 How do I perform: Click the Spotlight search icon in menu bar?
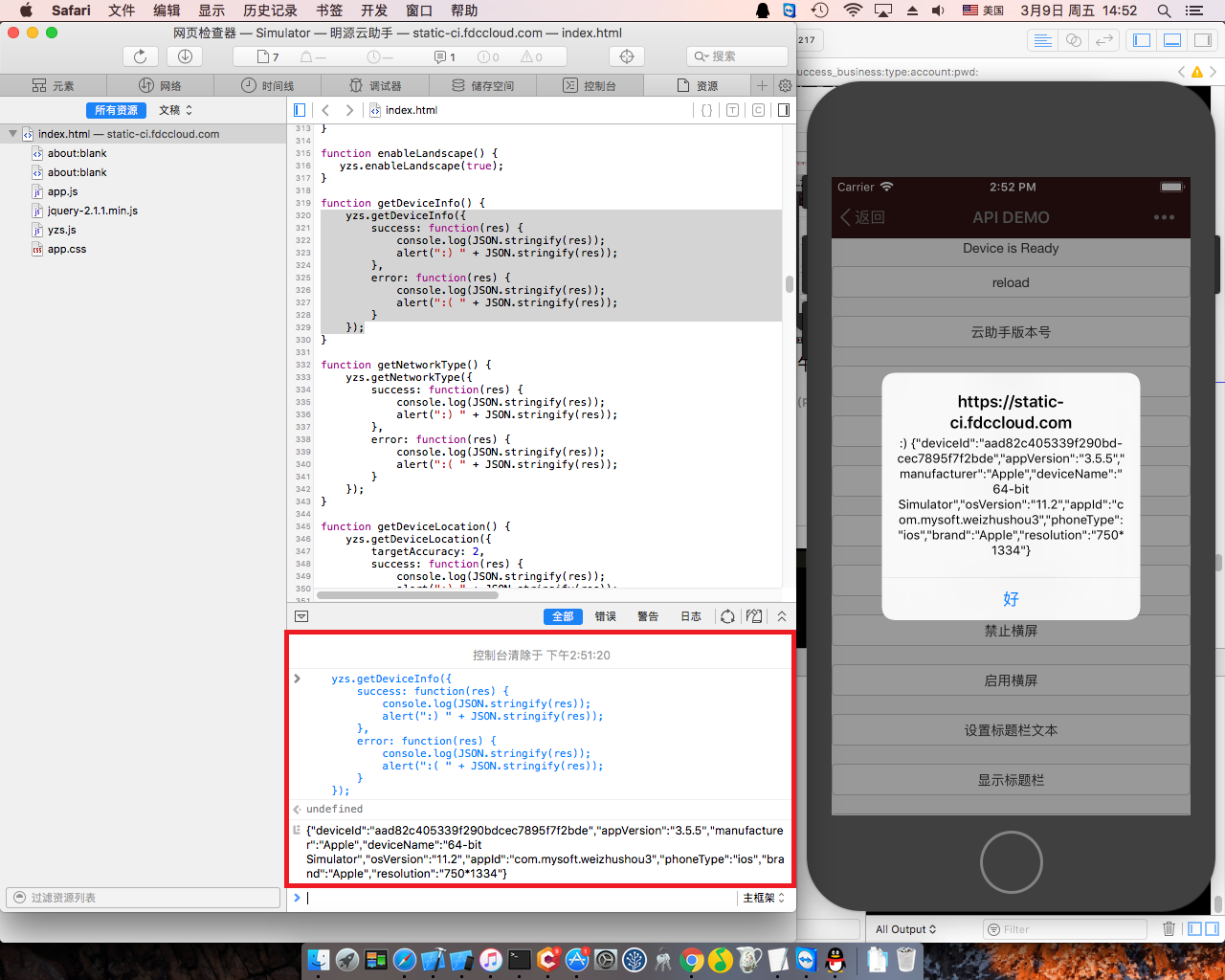point(1164,11)
